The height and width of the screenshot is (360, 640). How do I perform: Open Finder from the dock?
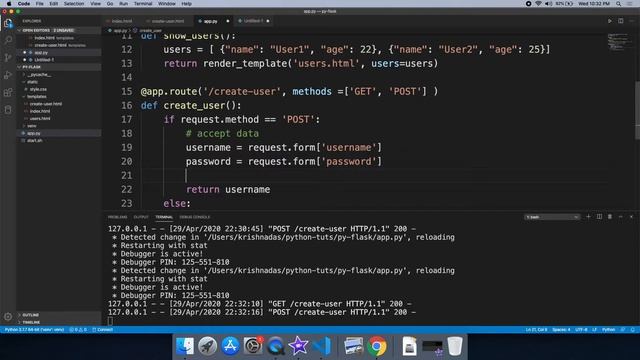(185, 346)
